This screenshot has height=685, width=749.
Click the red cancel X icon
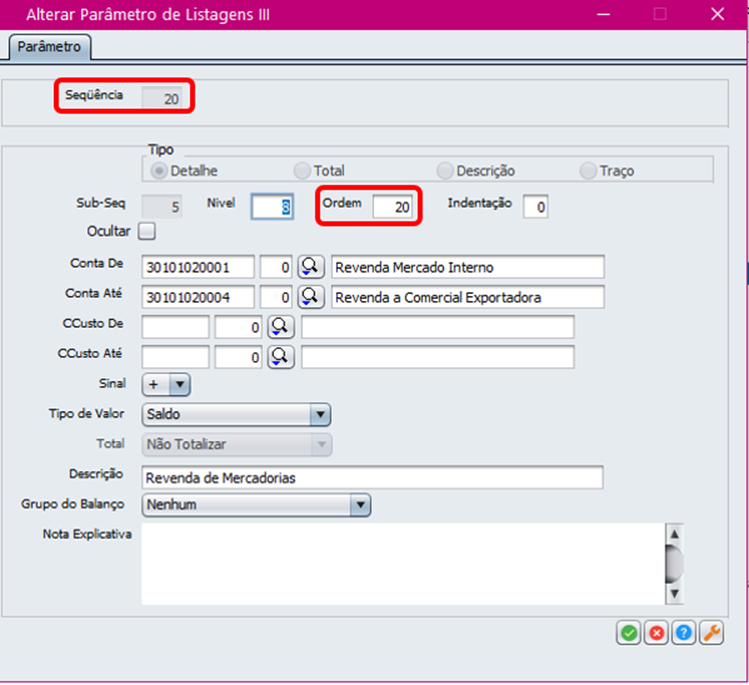(x=656, y=633)
